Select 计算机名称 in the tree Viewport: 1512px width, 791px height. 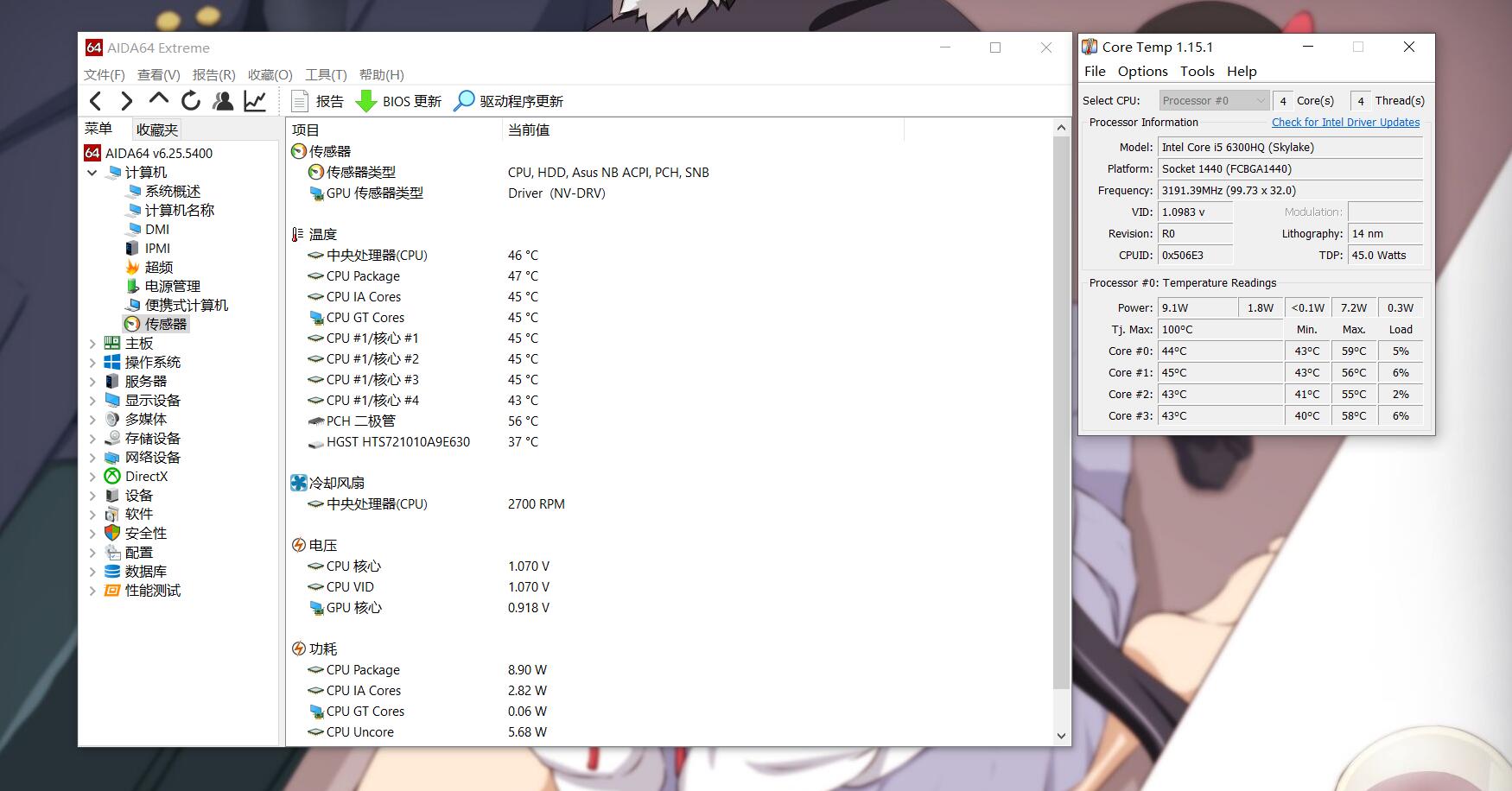[179, 210]
